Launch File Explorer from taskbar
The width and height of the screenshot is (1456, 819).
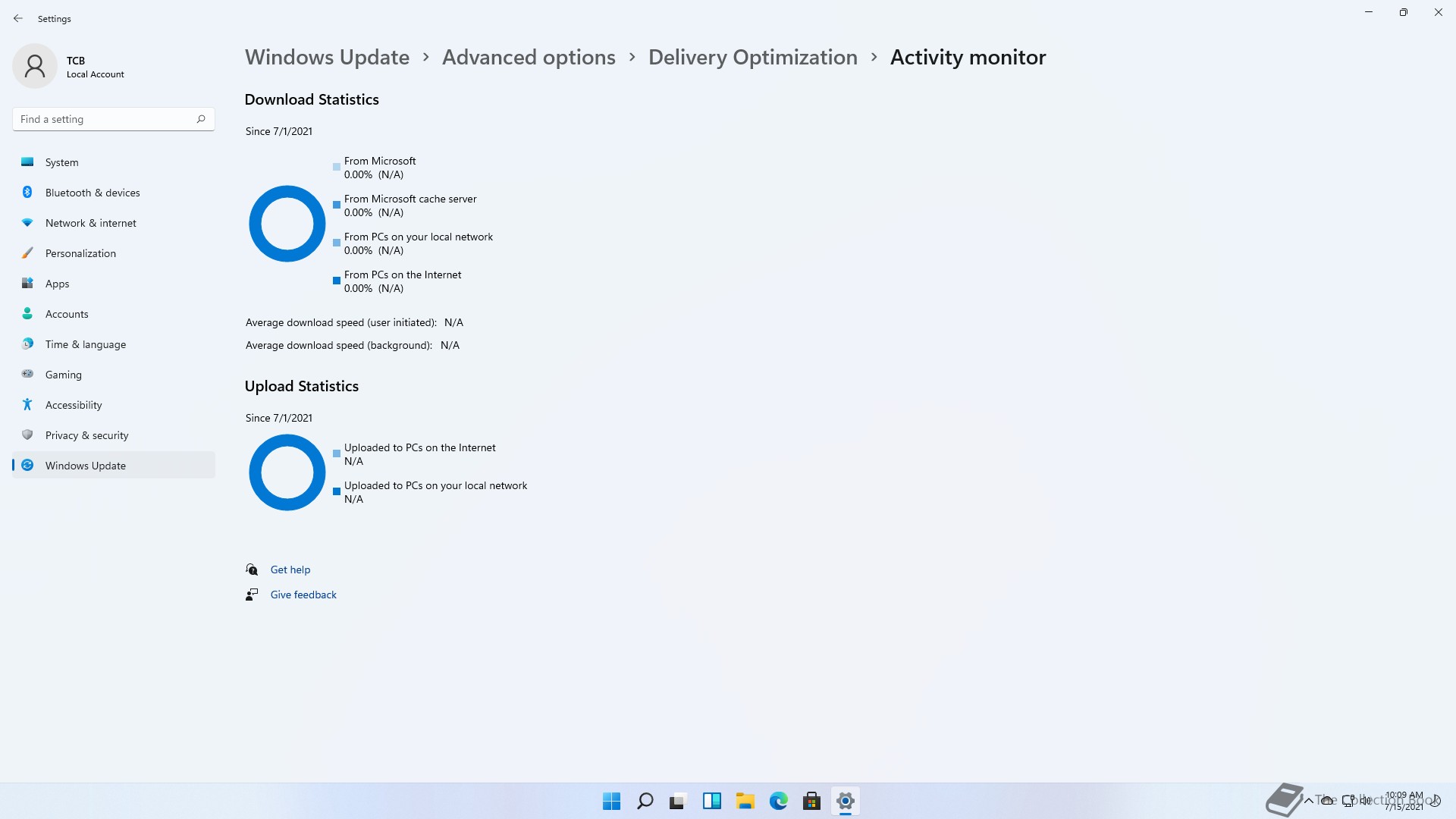pos(745,801)
